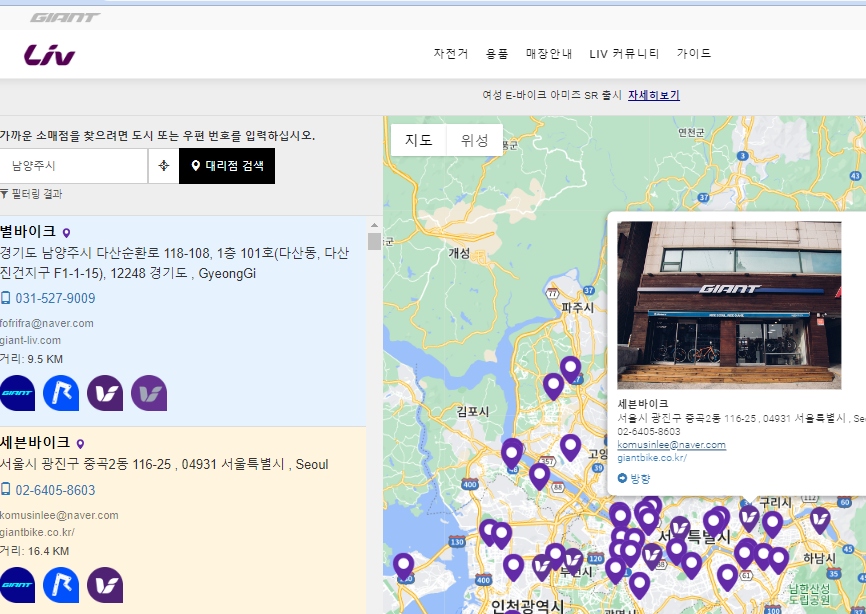Viewport: 866px width, 614px height.
Task: Click giantbike.co.kr/ link in store list
Action: tap(38, 532)
